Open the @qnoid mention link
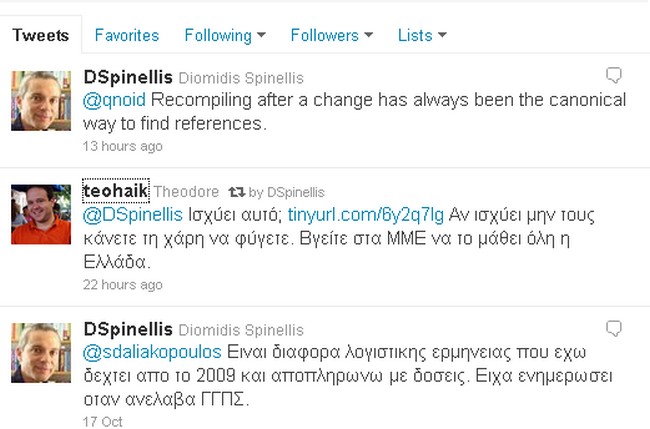The image size is (650, 429). 113,101
